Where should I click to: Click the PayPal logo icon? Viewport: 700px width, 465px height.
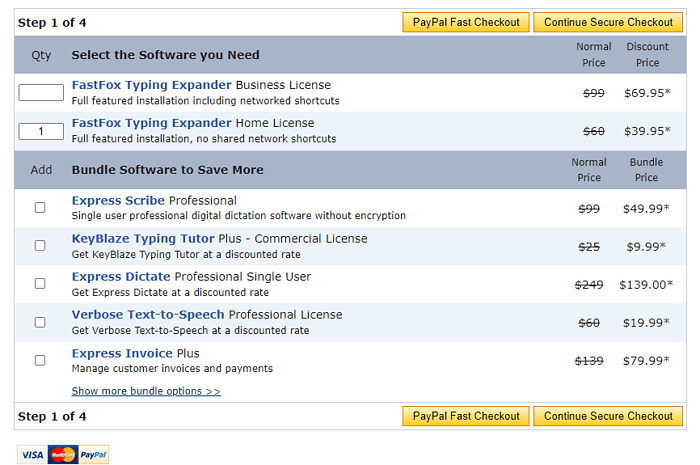pyautogui.click(x=94, y=455)
